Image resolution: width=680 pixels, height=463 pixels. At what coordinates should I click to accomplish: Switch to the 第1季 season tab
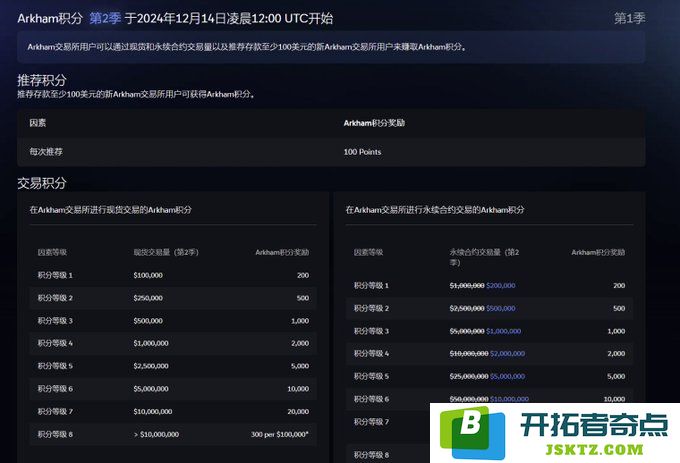(629, 18)
